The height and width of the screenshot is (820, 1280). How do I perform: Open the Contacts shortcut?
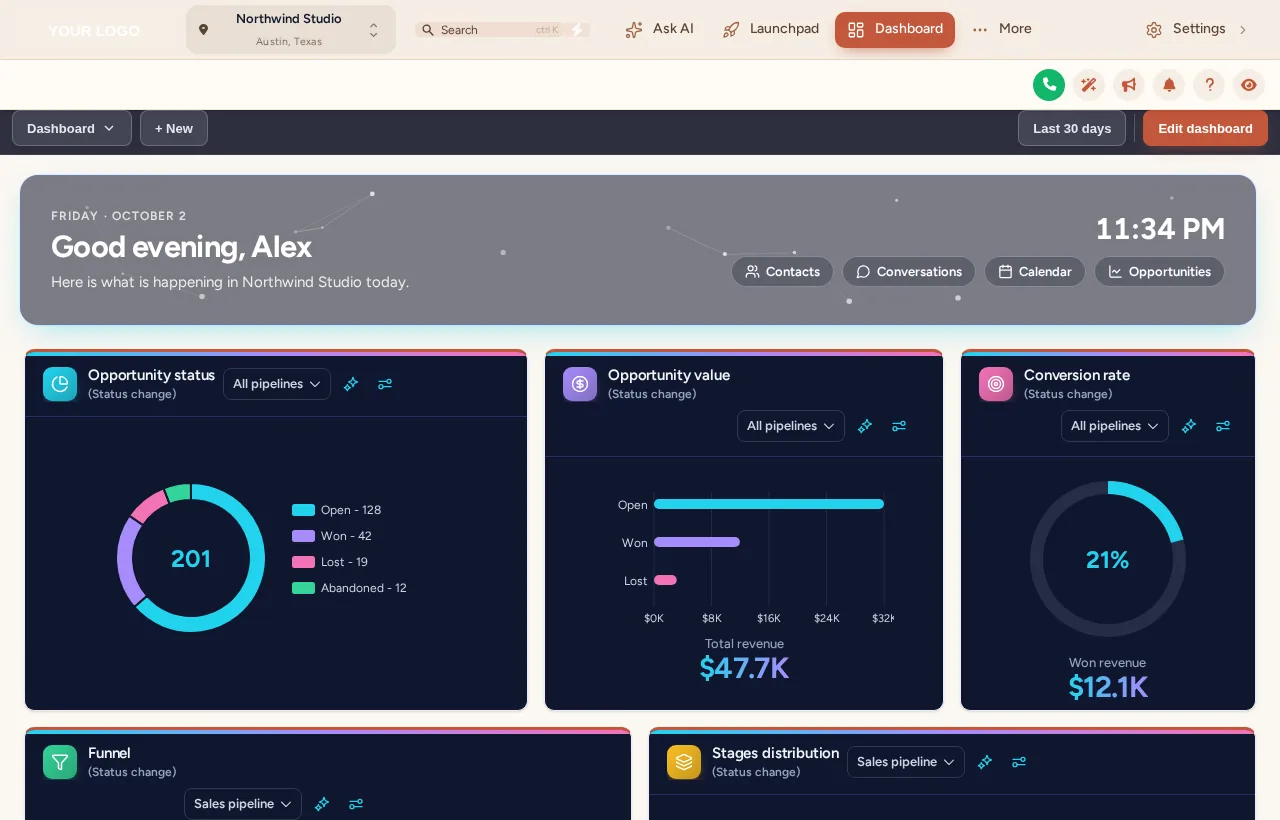782,272
